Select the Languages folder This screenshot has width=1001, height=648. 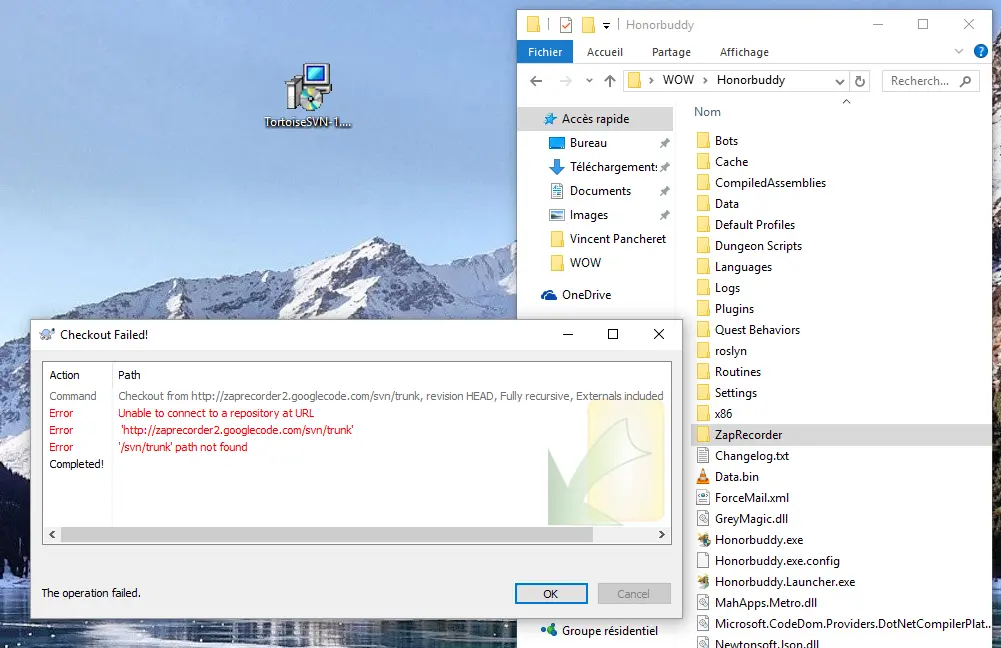pos(743,267)
